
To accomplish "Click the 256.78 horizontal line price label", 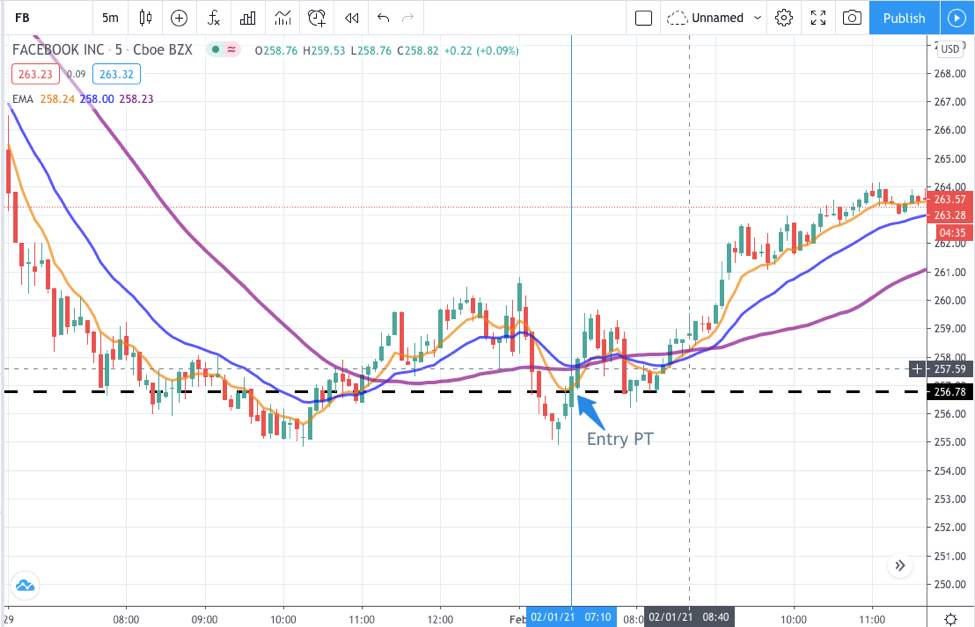I will [950, 392].
